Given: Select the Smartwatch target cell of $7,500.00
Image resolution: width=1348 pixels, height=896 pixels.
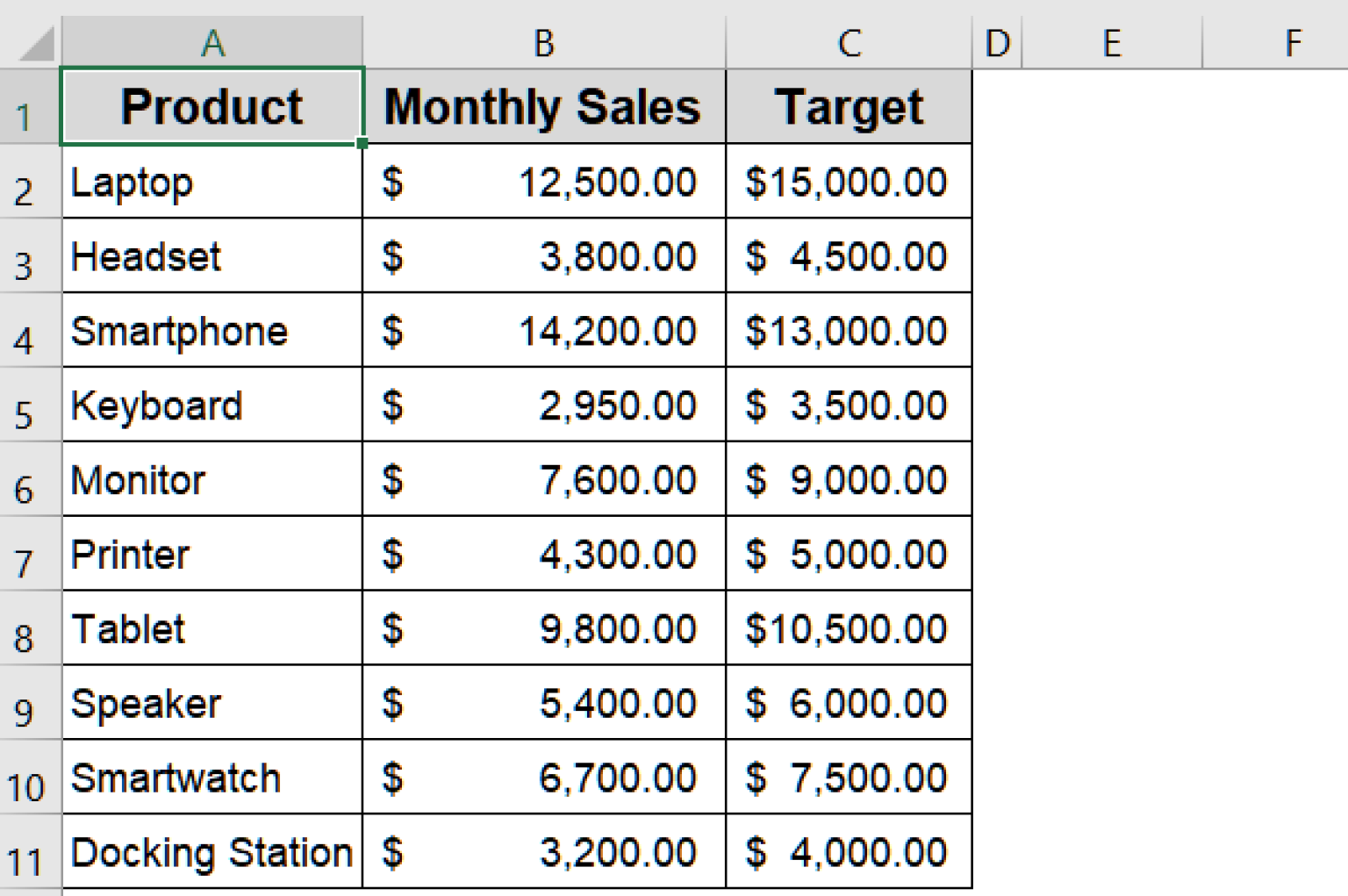Looking at the screenshot, I should point(848,778).
